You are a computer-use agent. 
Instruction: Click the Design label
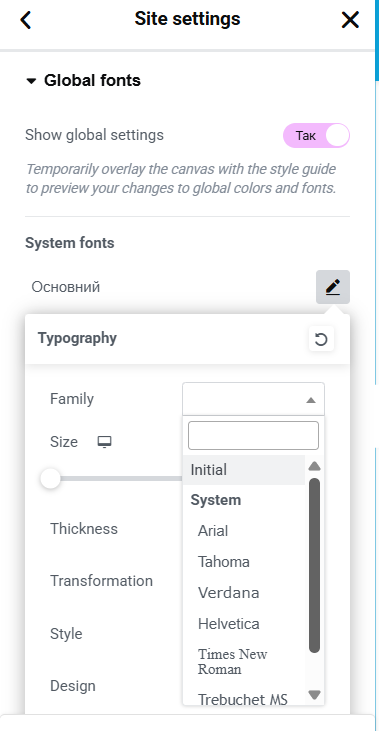73,686
